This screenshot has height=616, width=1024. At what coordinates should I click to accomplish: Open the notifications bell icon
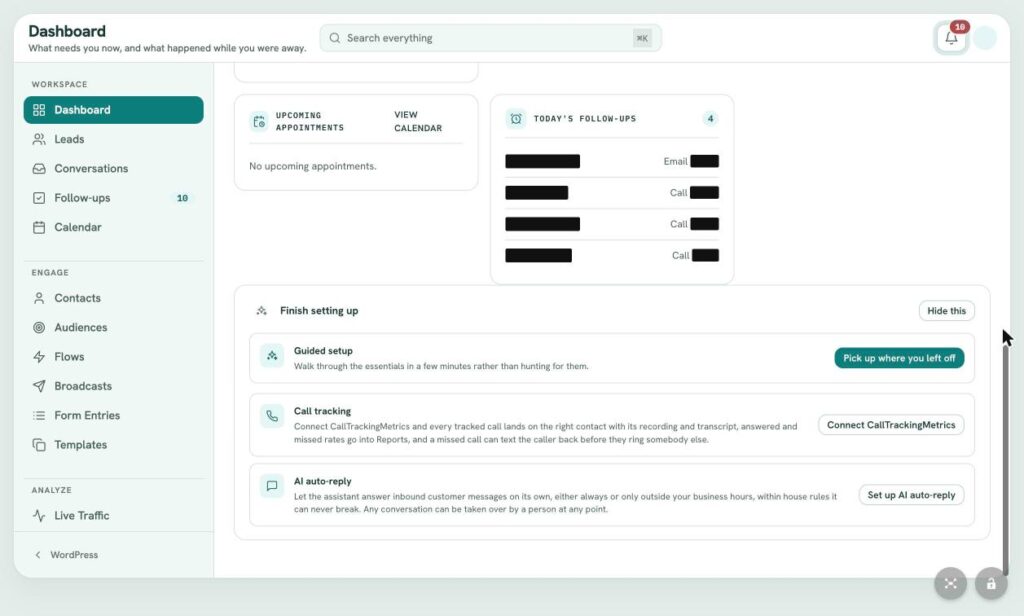(x=951, y=38)
